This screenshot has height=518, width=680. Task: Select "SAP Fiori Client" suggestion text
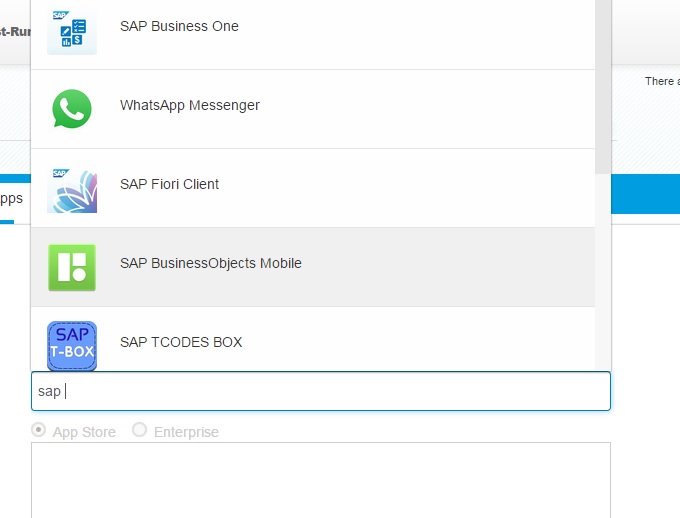pyautogui.click(x=169, y=184)
